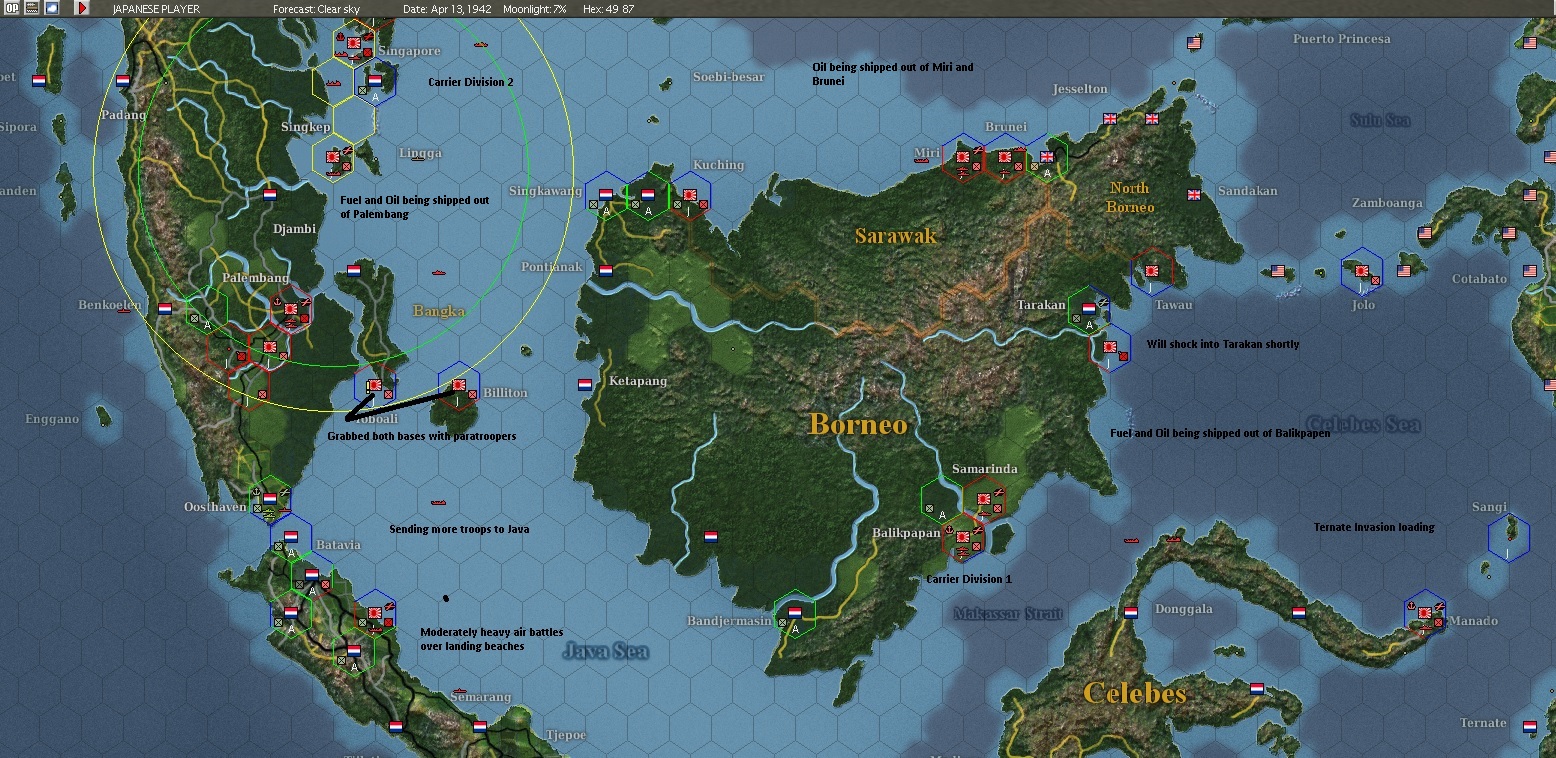
Task: Select the Dutch flag at Pontianak
Action: pyautogui.click(x=606, y=270)
